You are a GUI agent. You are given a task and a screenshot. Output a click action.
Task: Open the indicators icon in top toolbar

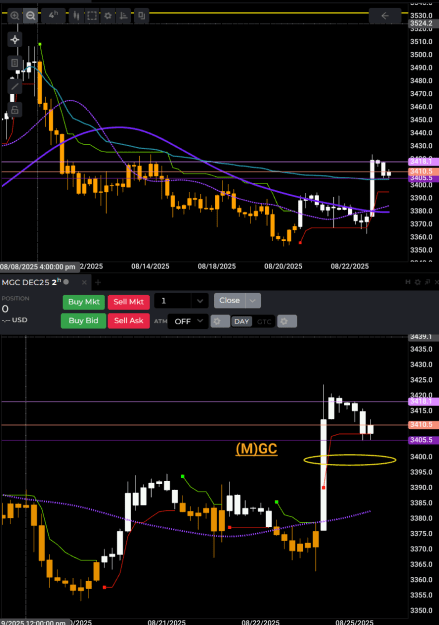(x=124, y=16)
